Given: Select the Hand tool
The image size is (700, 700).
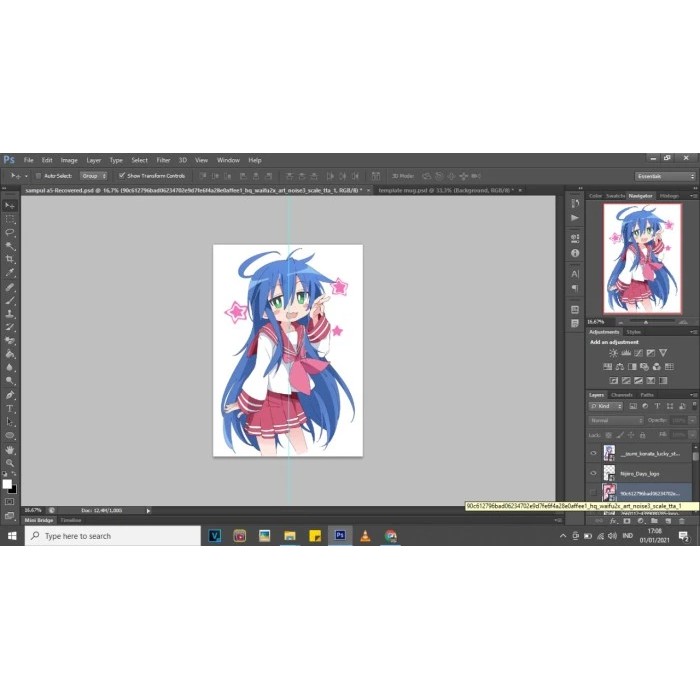Looking at the screenshot, I should click(10, 450).
